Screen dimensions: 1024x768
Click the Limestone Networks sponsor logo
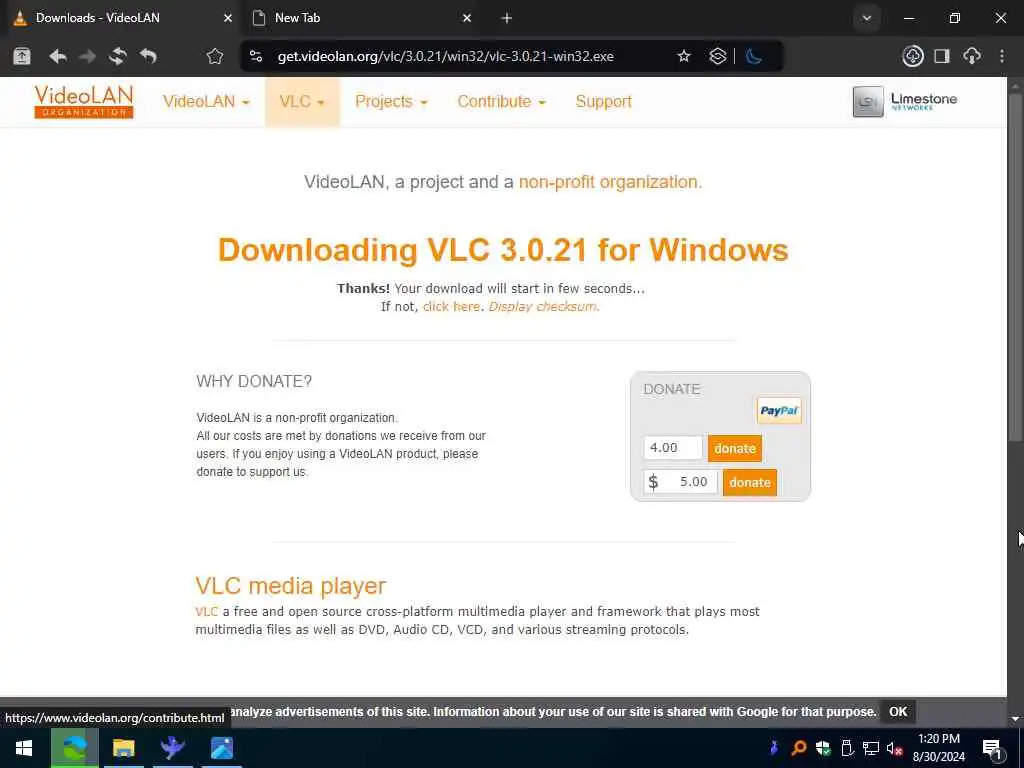coord(905,102)
